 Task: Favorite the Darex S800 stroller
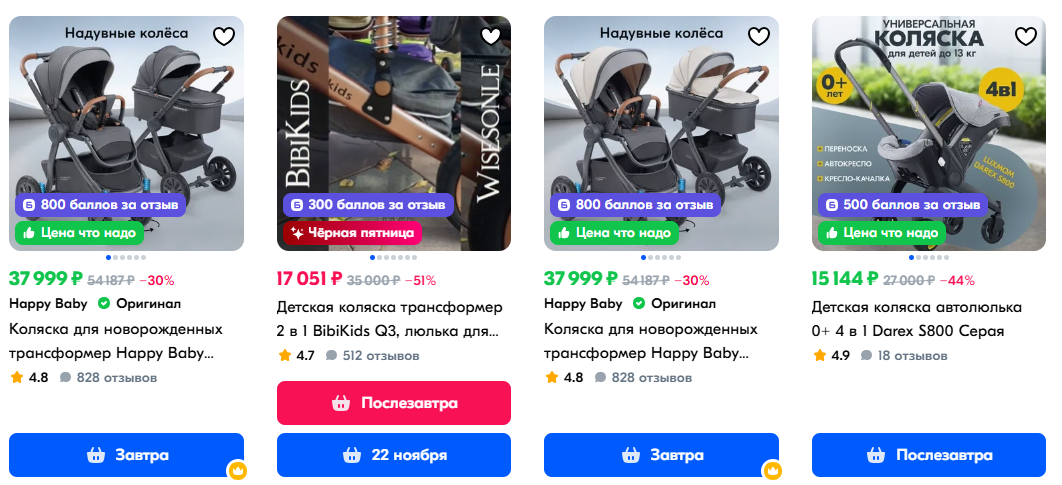[1026, 36]
